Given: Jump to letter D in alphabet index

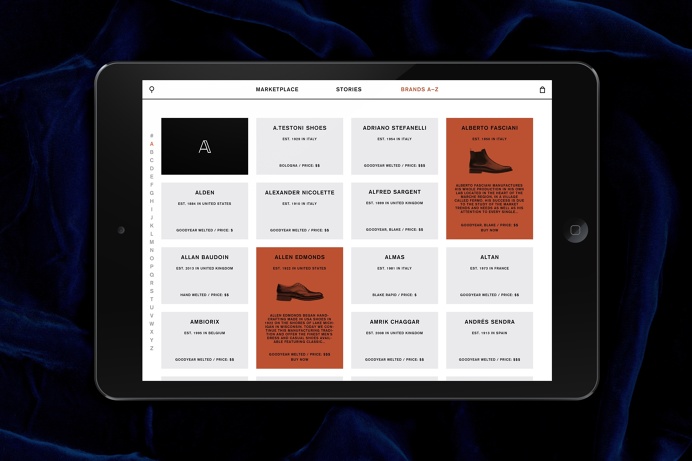Looking at the screenshot, I should [x=151, y=169].
